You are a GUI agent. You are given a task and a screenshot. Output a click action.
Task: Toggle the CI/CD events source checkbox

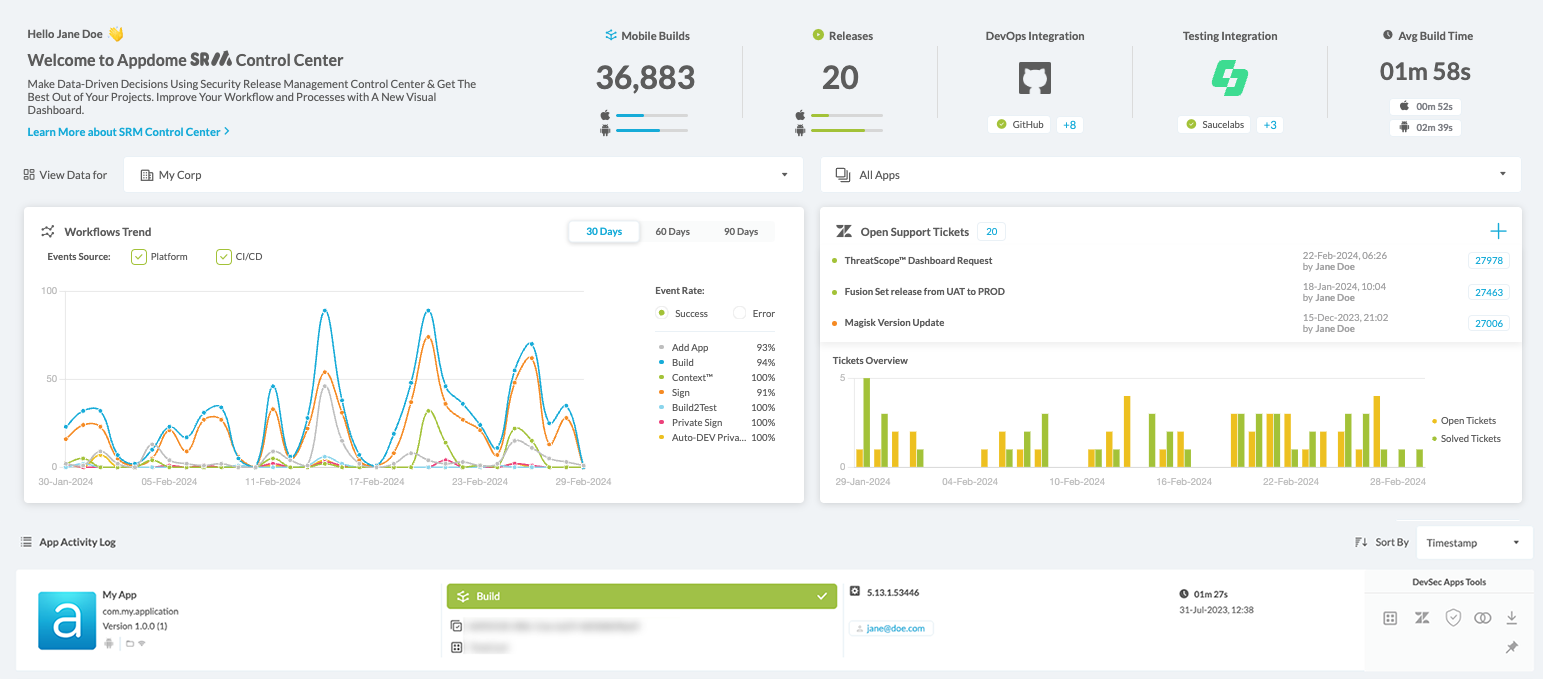pos(224,257)
